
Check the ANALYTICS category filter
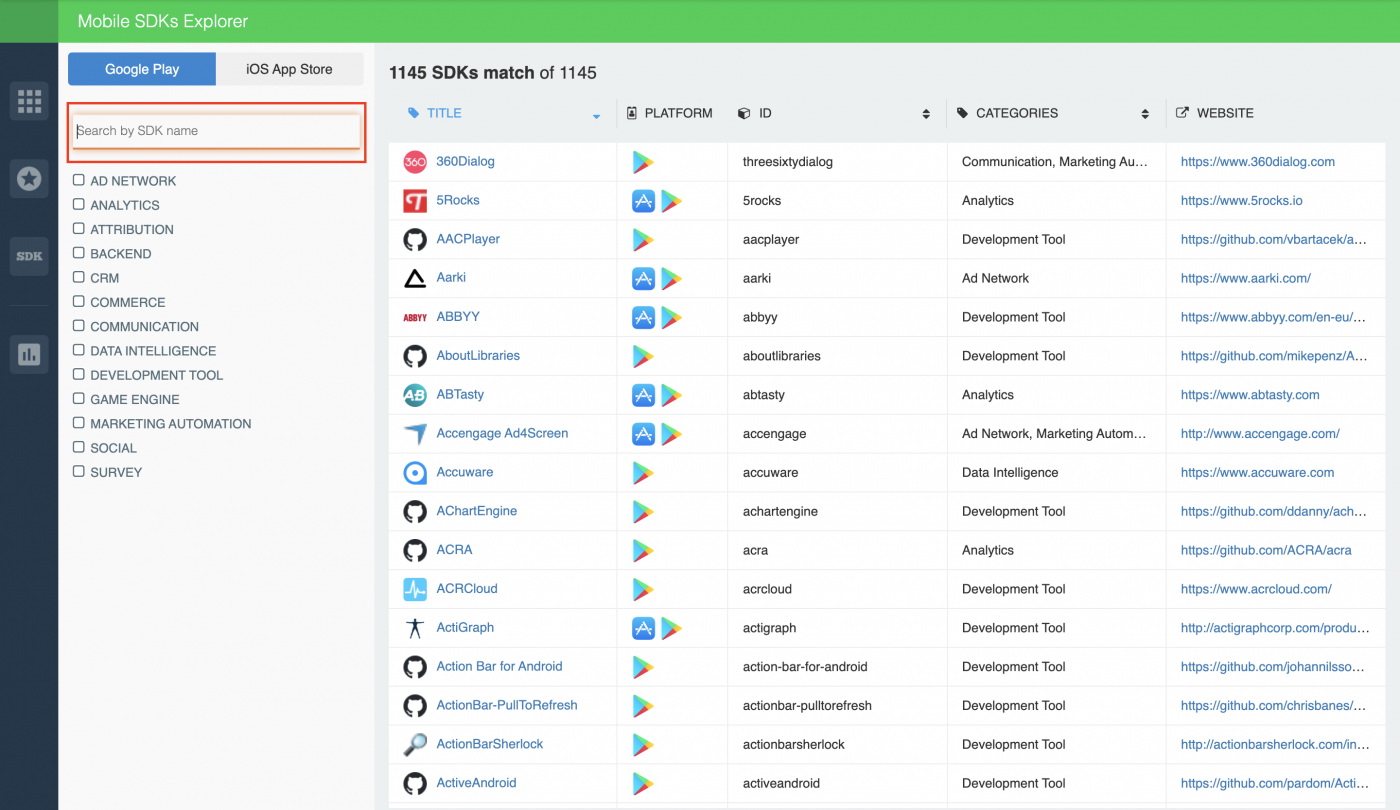click(77, 205)
